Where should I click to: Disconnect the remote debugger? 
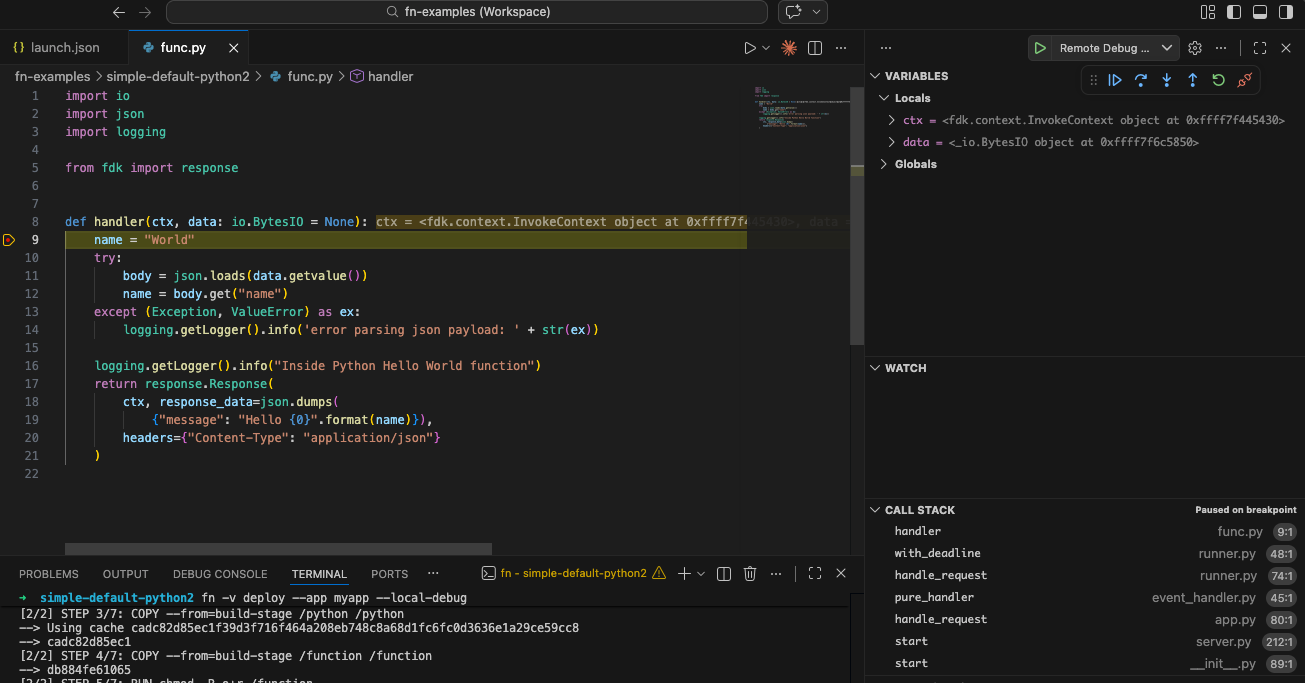pyautogui.click(x=1245, y=80)
